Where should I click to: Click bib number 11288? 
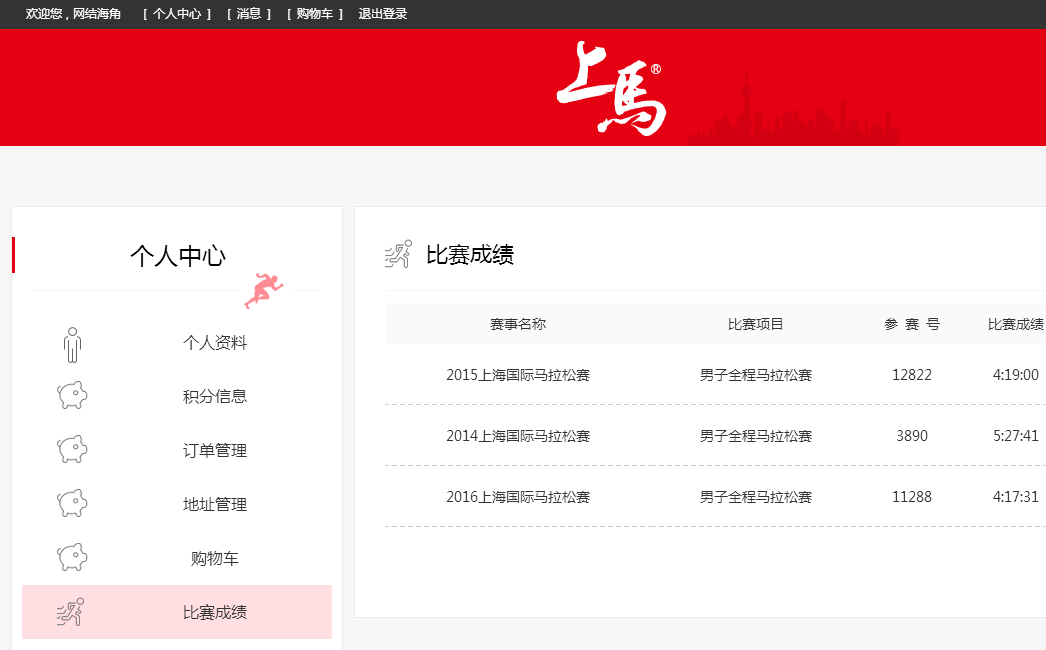912,497
